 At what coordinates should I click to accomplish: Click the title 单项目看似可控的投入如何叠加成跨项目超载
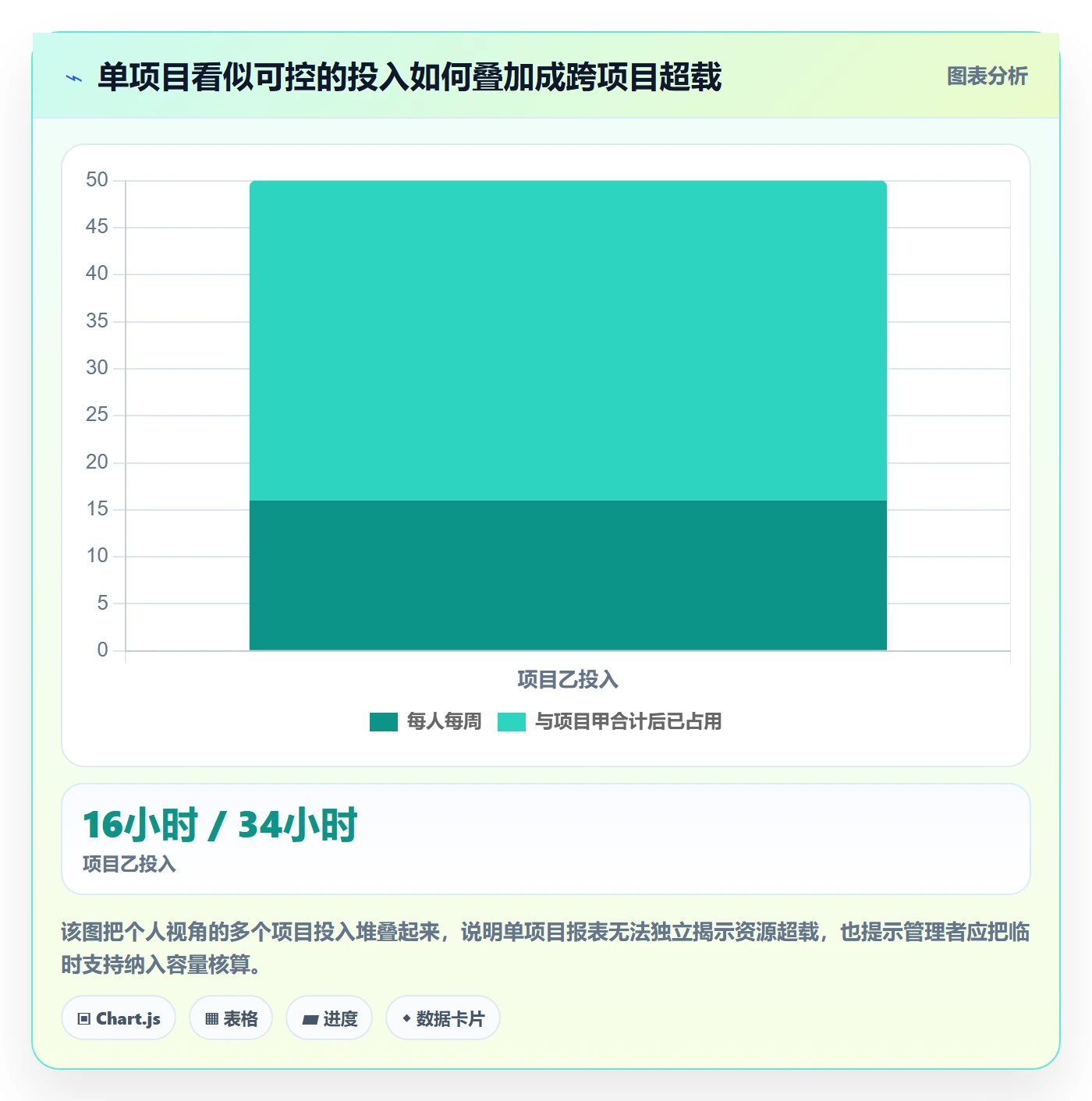409,77
